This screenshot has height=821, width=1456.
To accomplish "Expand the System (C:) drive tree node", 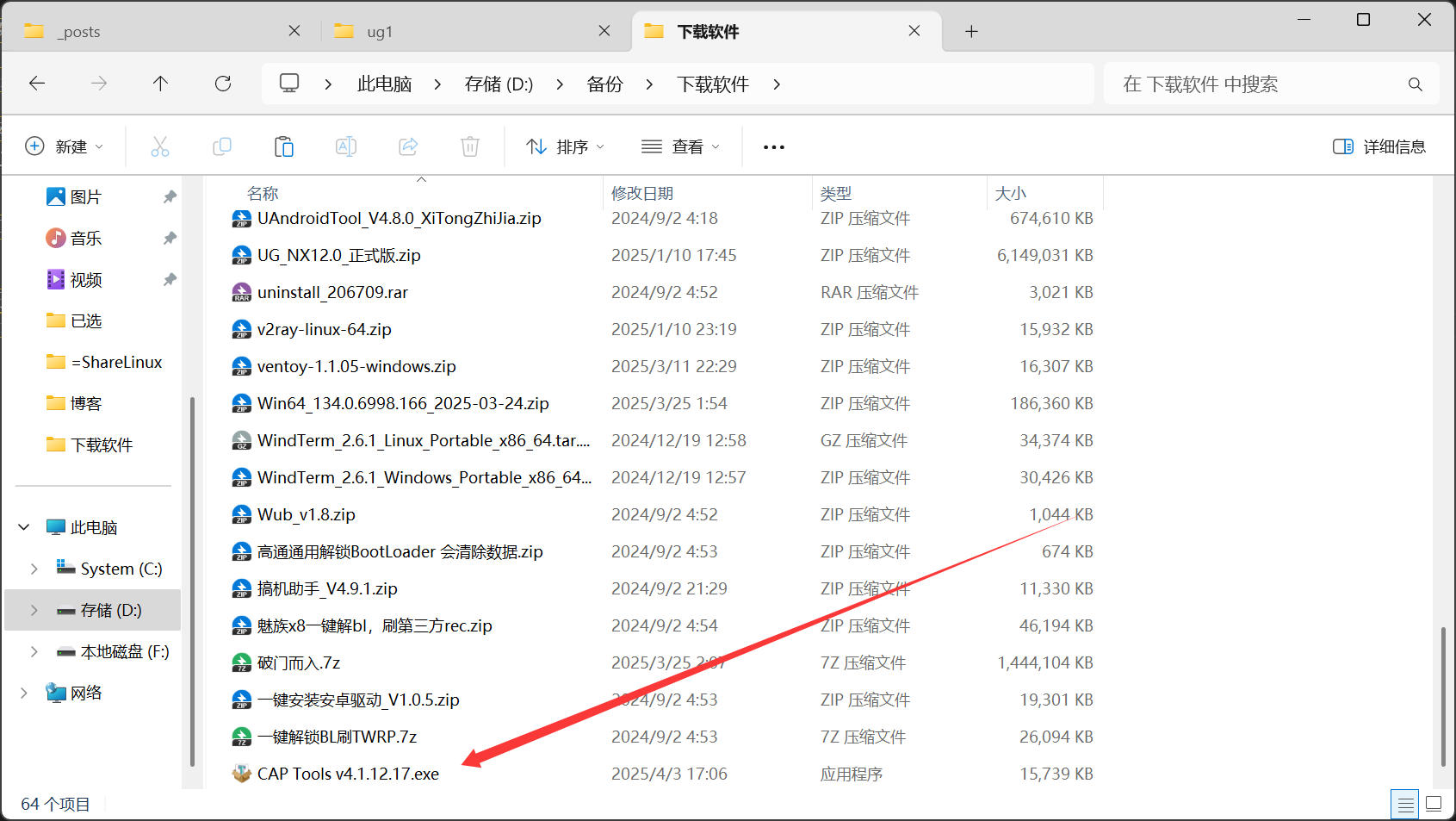I will point(34,569).
